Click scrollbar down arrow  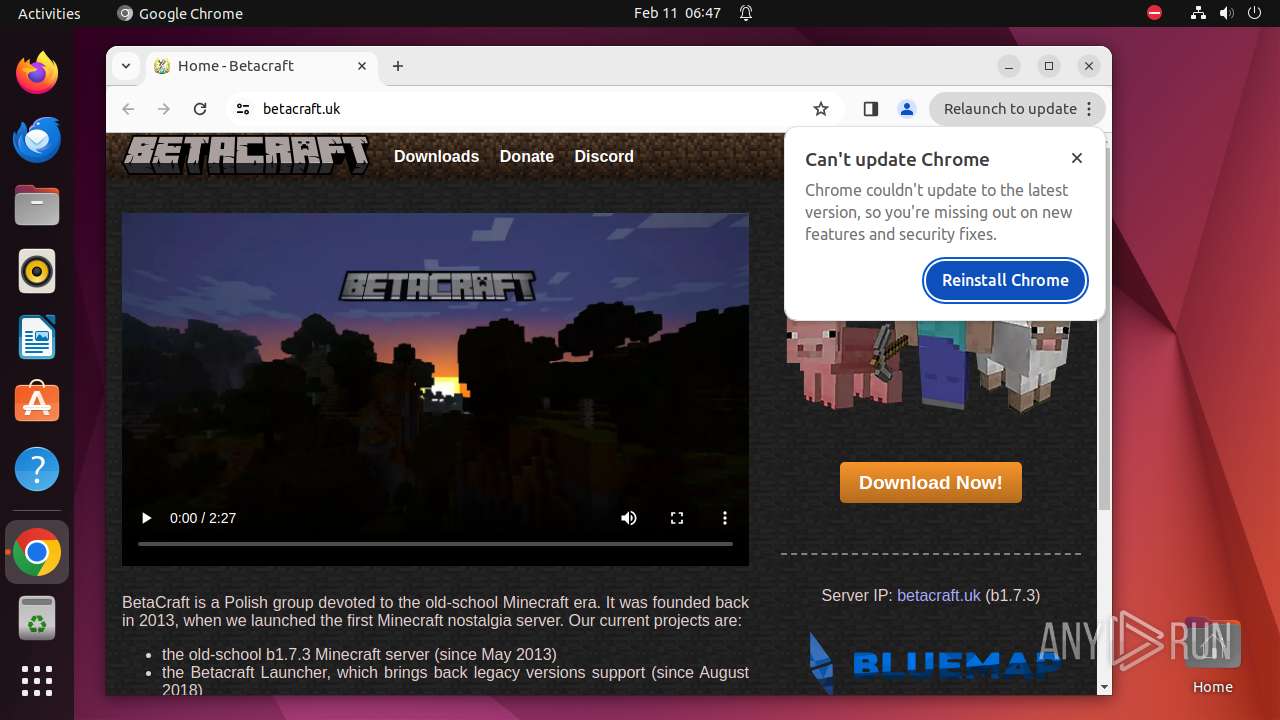point(1104,687)
